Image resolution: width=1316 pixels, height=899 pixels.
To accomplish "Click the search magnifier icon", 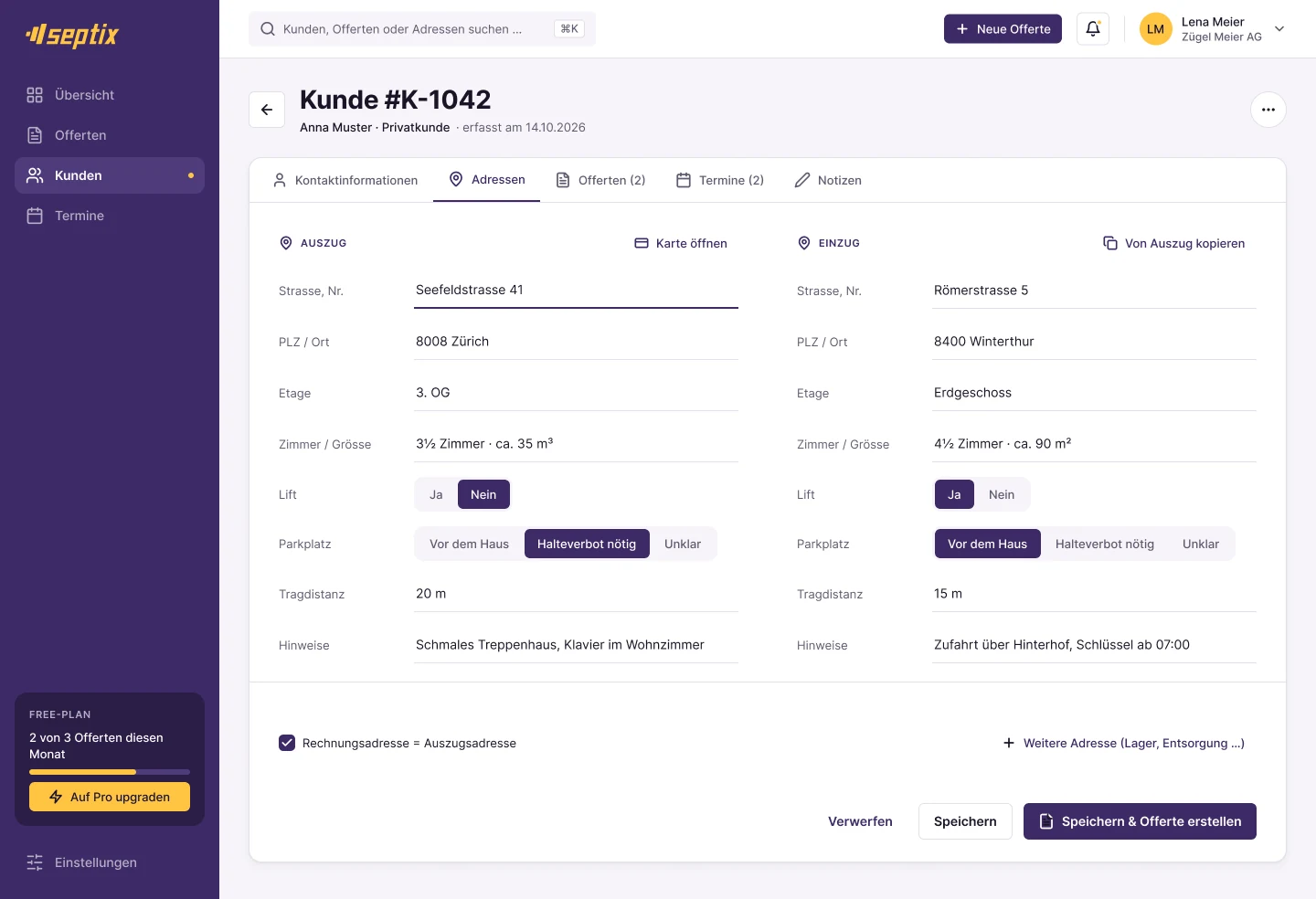I will point(268,29).
